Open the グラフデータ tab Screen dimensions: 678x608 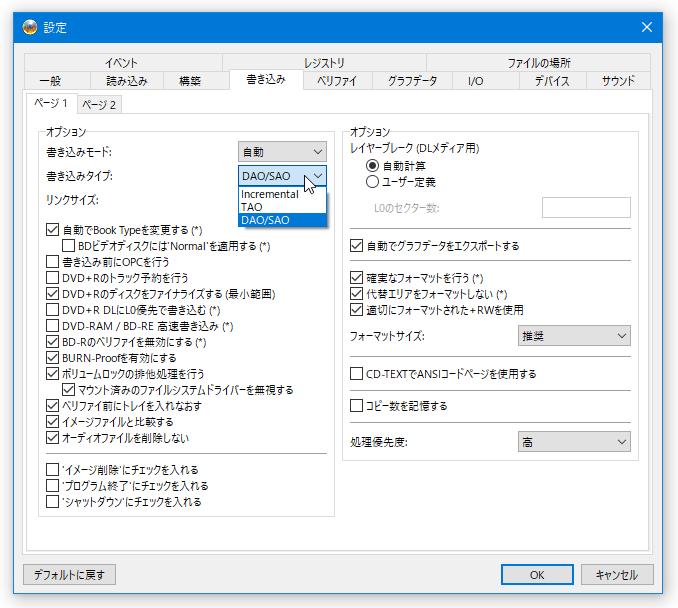tap(412, 81)
